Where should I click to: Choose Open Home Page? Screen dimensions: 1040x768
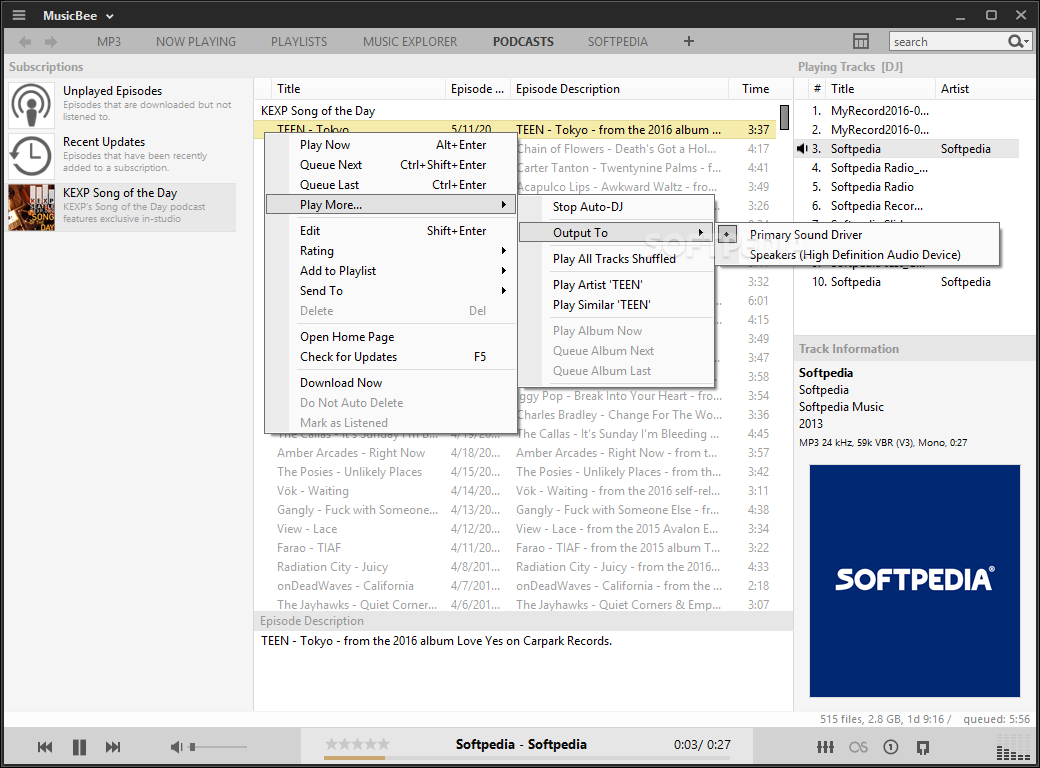(x=391, y=337)
